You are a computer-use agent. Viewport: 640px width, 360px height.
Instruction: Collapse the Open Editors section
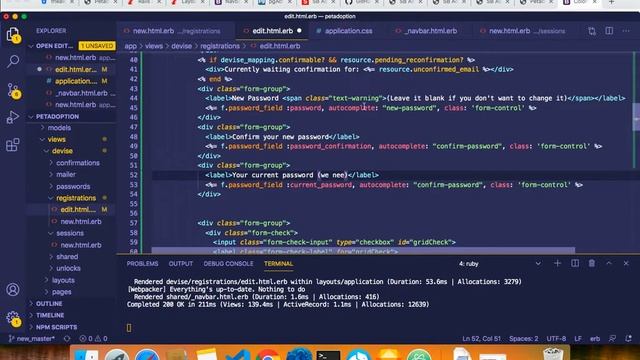[54, 46]
